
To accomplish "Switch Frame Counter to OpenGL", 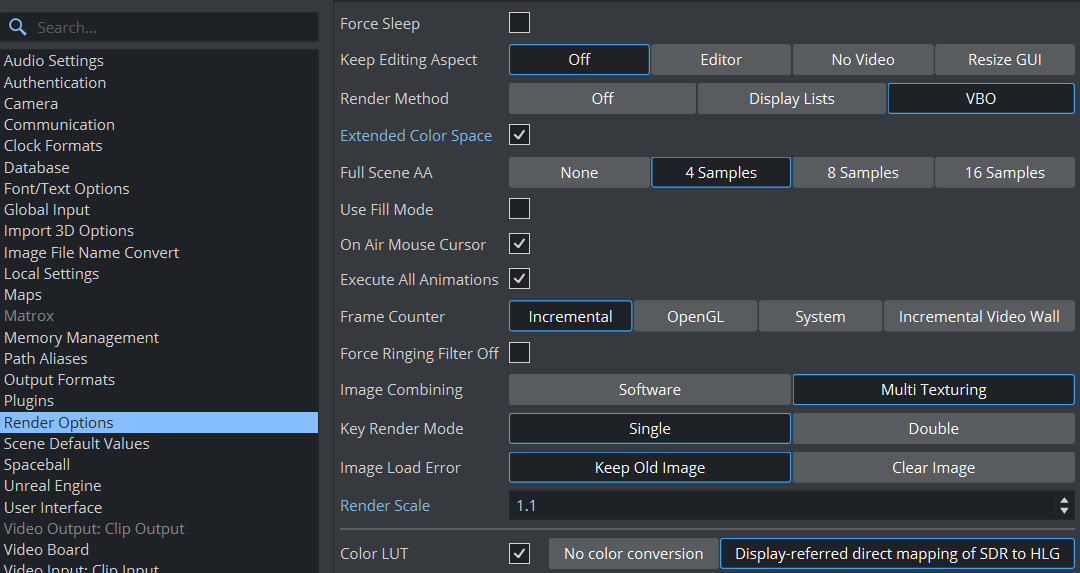I will pos(695,317).
